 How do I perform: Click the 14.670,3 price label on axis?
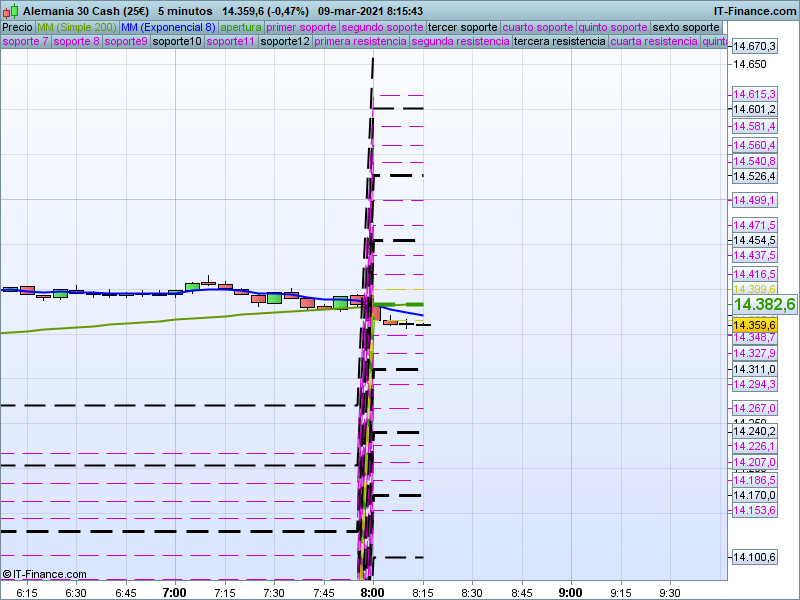tap(754, 47)
